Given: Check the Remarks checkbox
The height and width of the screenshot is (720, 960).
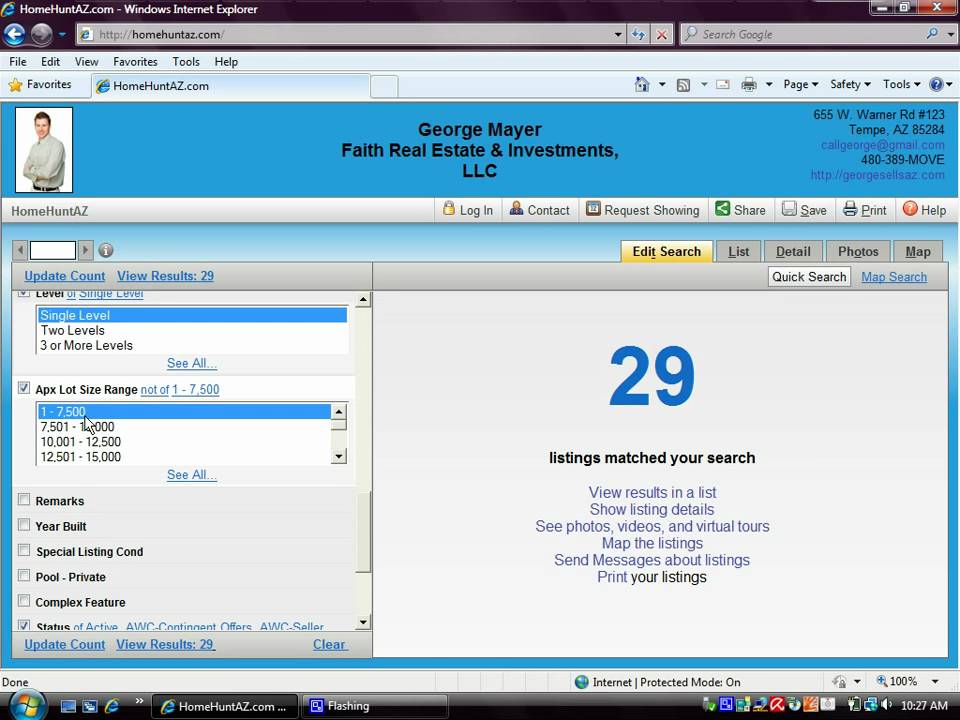Looking at the screenshot, I should (24, 500).
